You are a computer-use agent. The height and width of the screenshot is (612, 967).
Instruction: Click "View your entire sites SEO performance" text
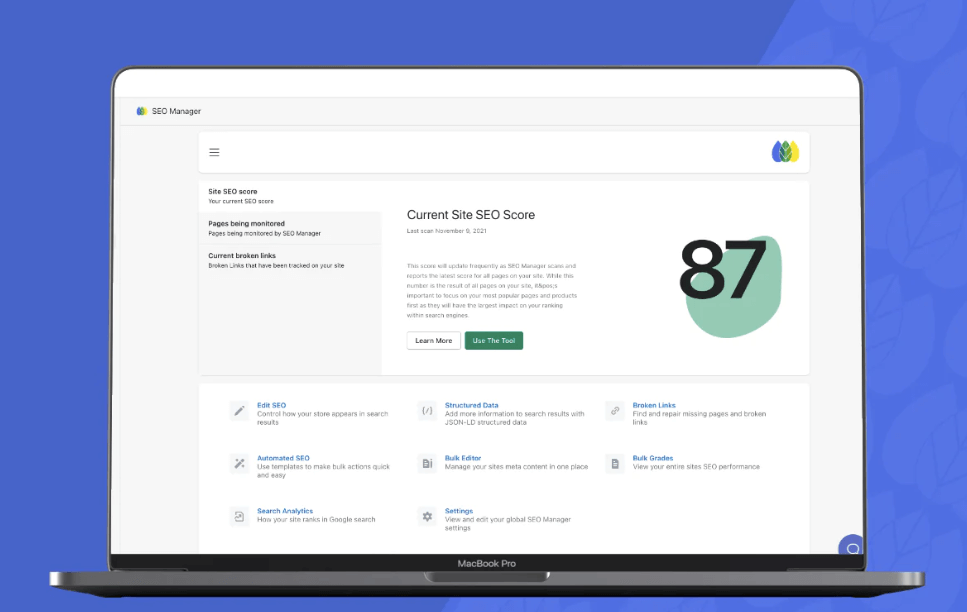(x=696, y=467)
